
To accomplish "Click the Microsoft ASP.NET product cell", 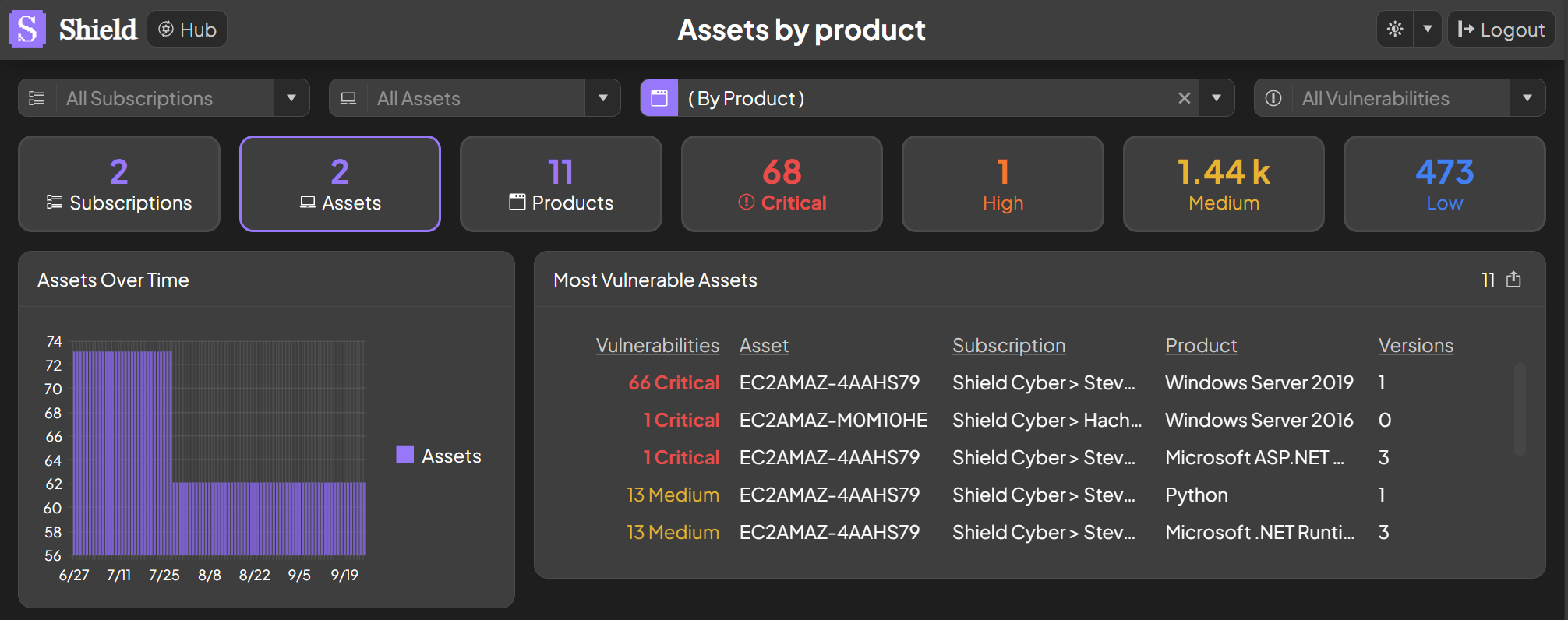I will pyautogui.click(x=1255, y=457).
